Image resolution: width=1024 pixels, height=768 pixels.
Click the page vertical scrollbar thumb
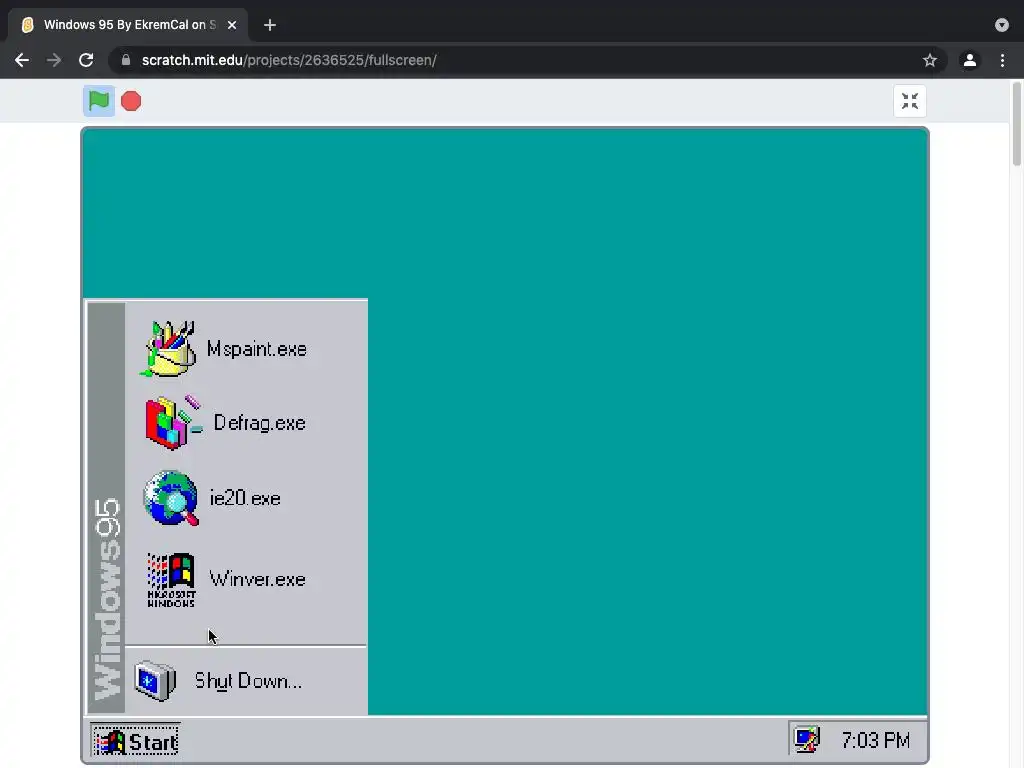point(1017,124)
